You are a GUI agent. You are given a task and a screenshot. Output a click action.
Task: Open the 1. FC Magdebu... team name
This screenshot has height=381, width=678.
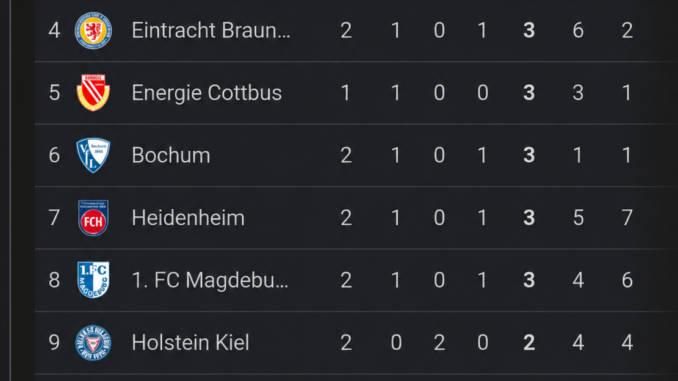click(210, 280)
